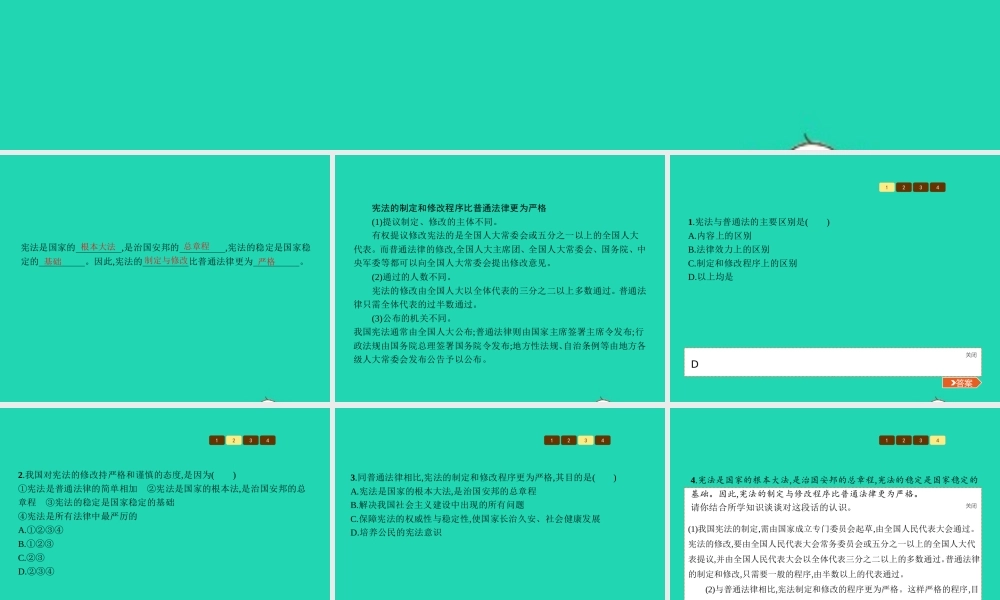The image size is (1000, 600).
Task: Click question 4 prompt 请你结合所学知识谈谈对这段话的认识
Action: point(772,508)
